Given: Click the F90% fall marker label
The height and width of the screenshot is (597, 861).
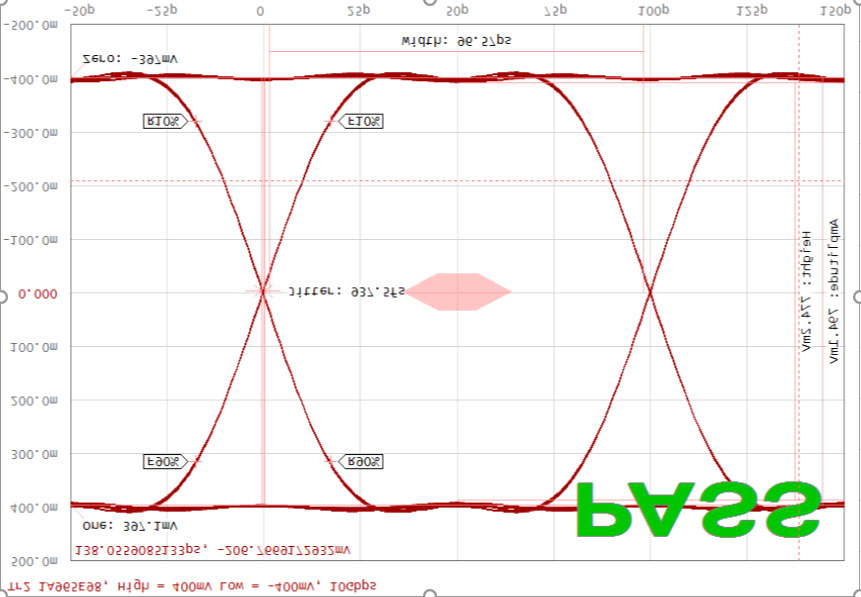Looking at the screenshot, I should (x=164, y=462).
